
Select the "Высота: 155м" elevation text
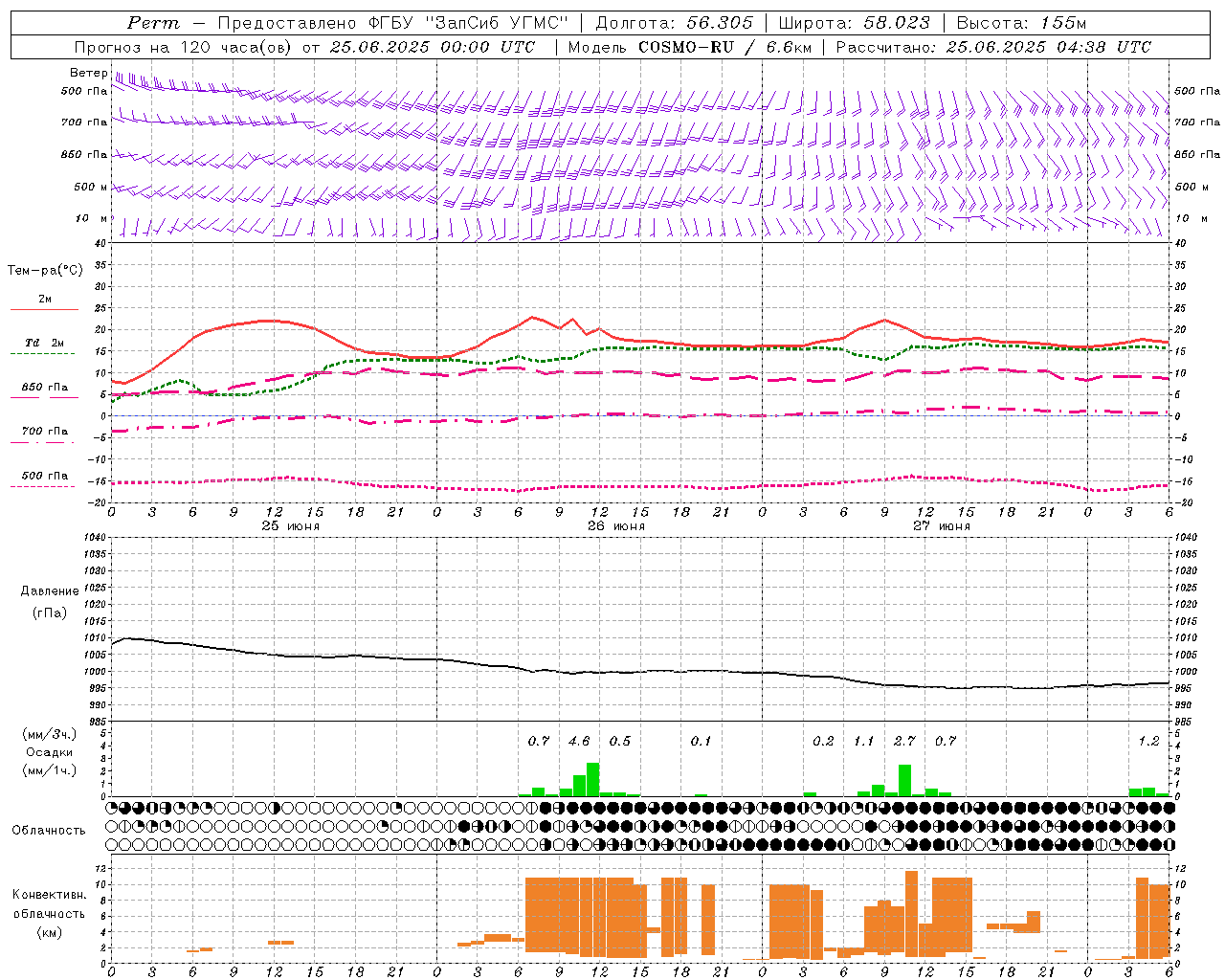point(1022,23)
